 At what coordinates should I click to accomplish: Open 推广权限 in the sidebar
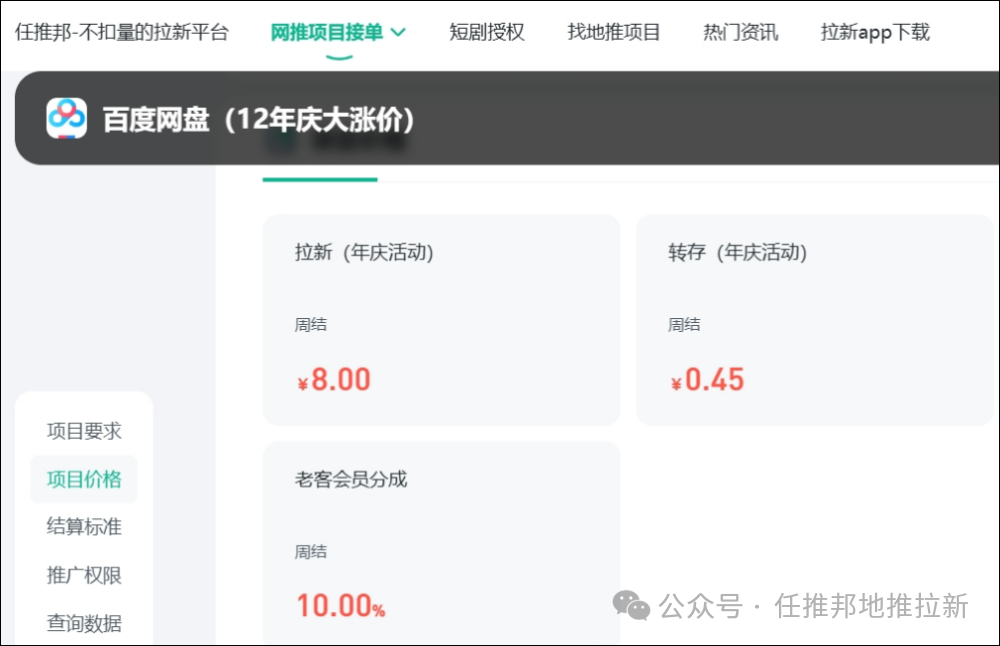pyautogui.click(x=84, y=575)
